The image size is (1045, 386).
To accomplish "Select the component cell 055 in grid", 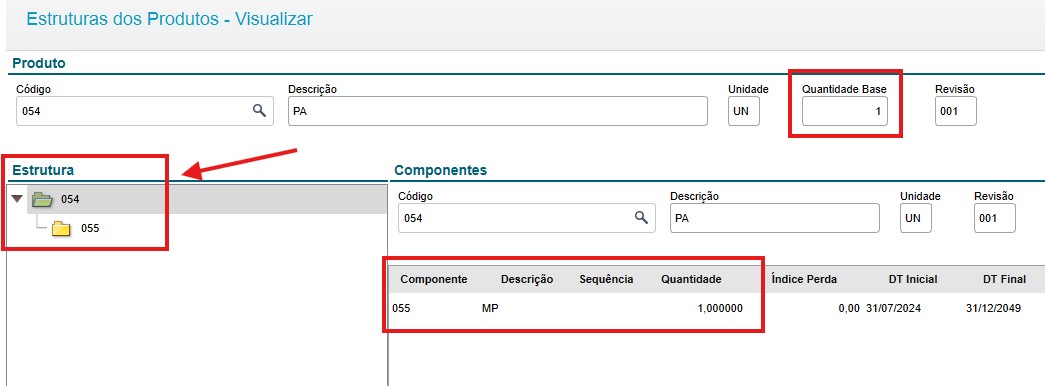I will coord(401,309).
